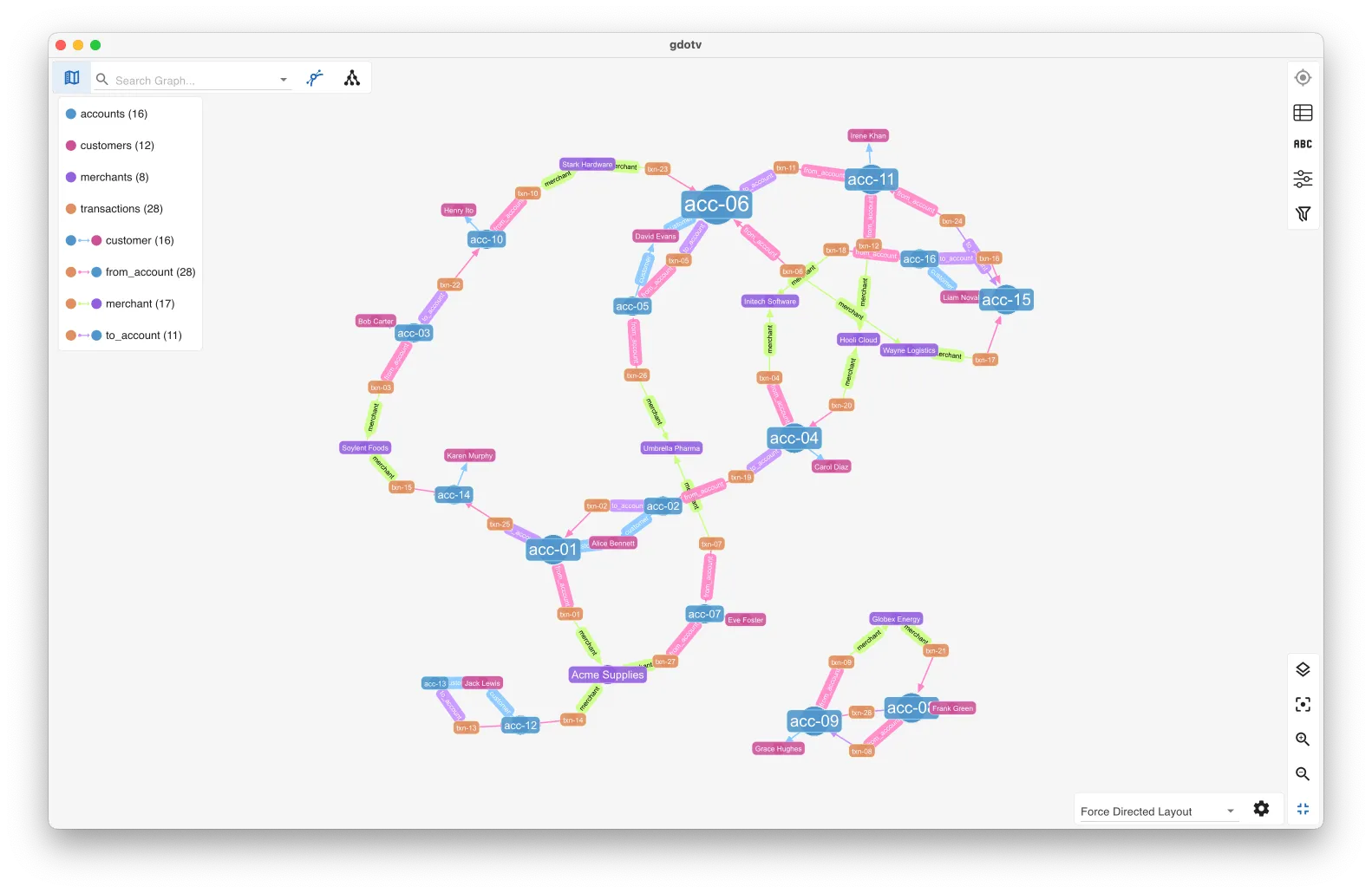Viewport: 1372px width, 893px height.
Task: Open the path finding tool icon
Action: pos(315,78)
